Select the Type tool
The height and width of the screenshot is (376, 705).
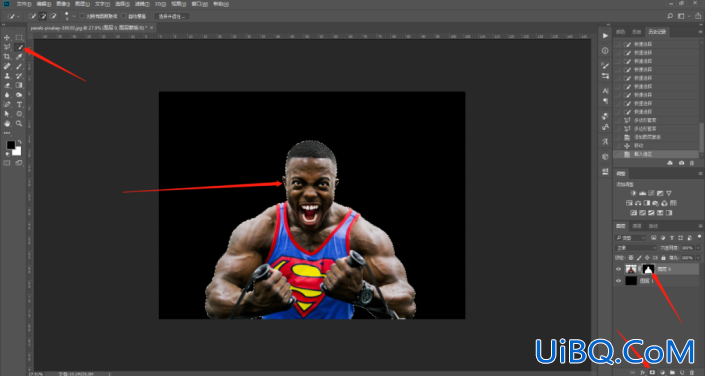click(x=19, y=104)
